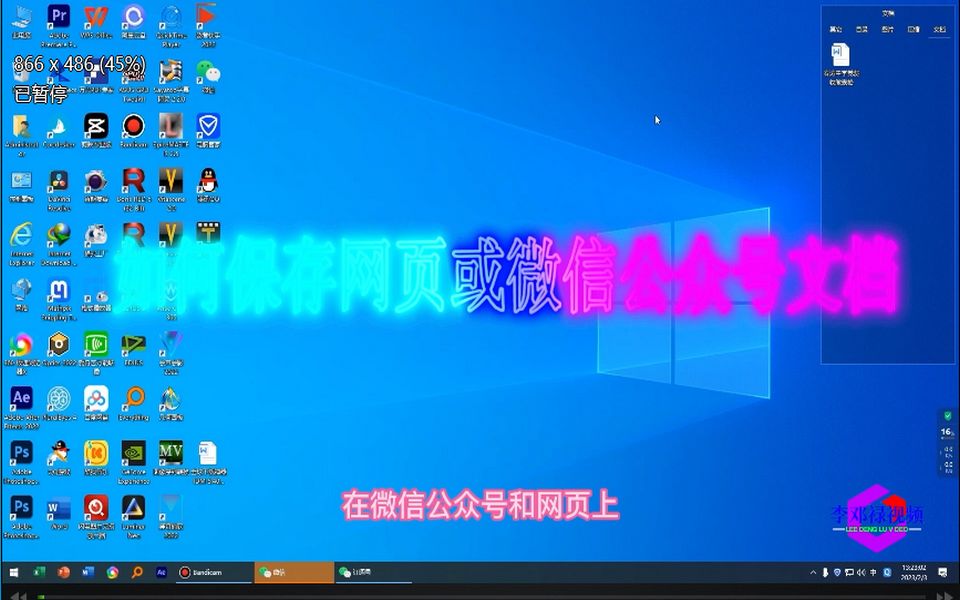Expand hidden icons in the system tray
This screenshot has width=960, height=600.
813,573
